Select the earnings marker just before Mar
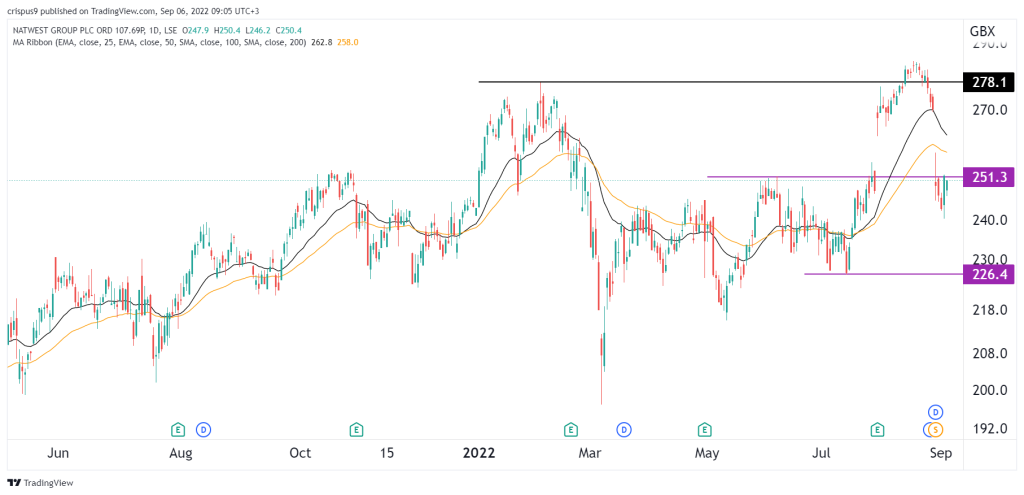 [x=571, y=429]
